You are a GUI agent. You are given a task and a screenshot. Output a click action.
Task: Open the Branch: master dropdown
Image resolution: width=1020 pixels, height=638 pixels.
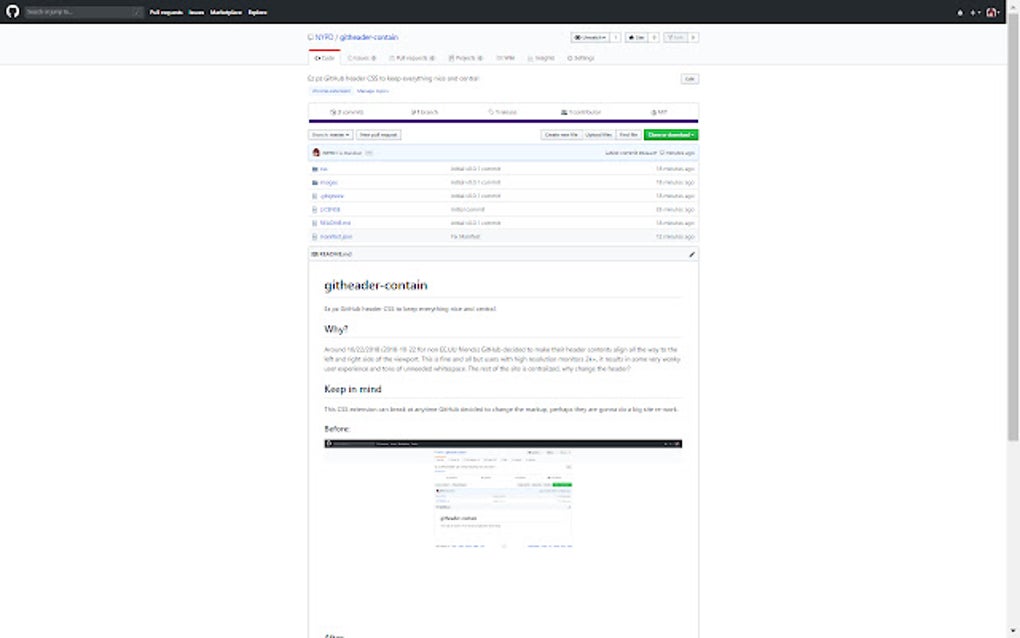click(x=330, y=134)
